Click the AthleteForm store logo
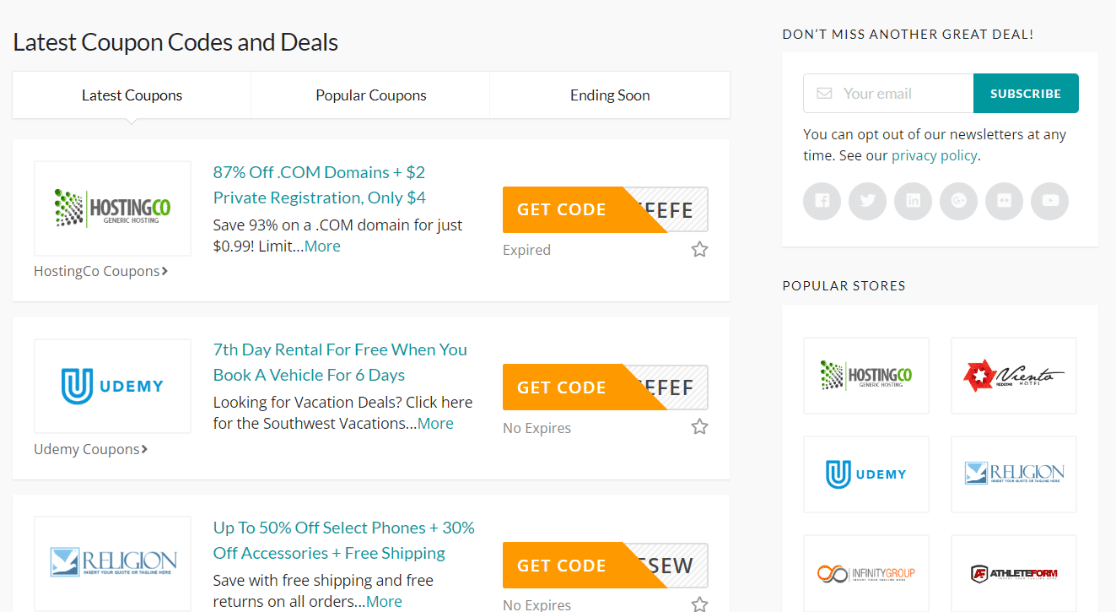Screen dimensions: 1116x612 [1013, 573]
